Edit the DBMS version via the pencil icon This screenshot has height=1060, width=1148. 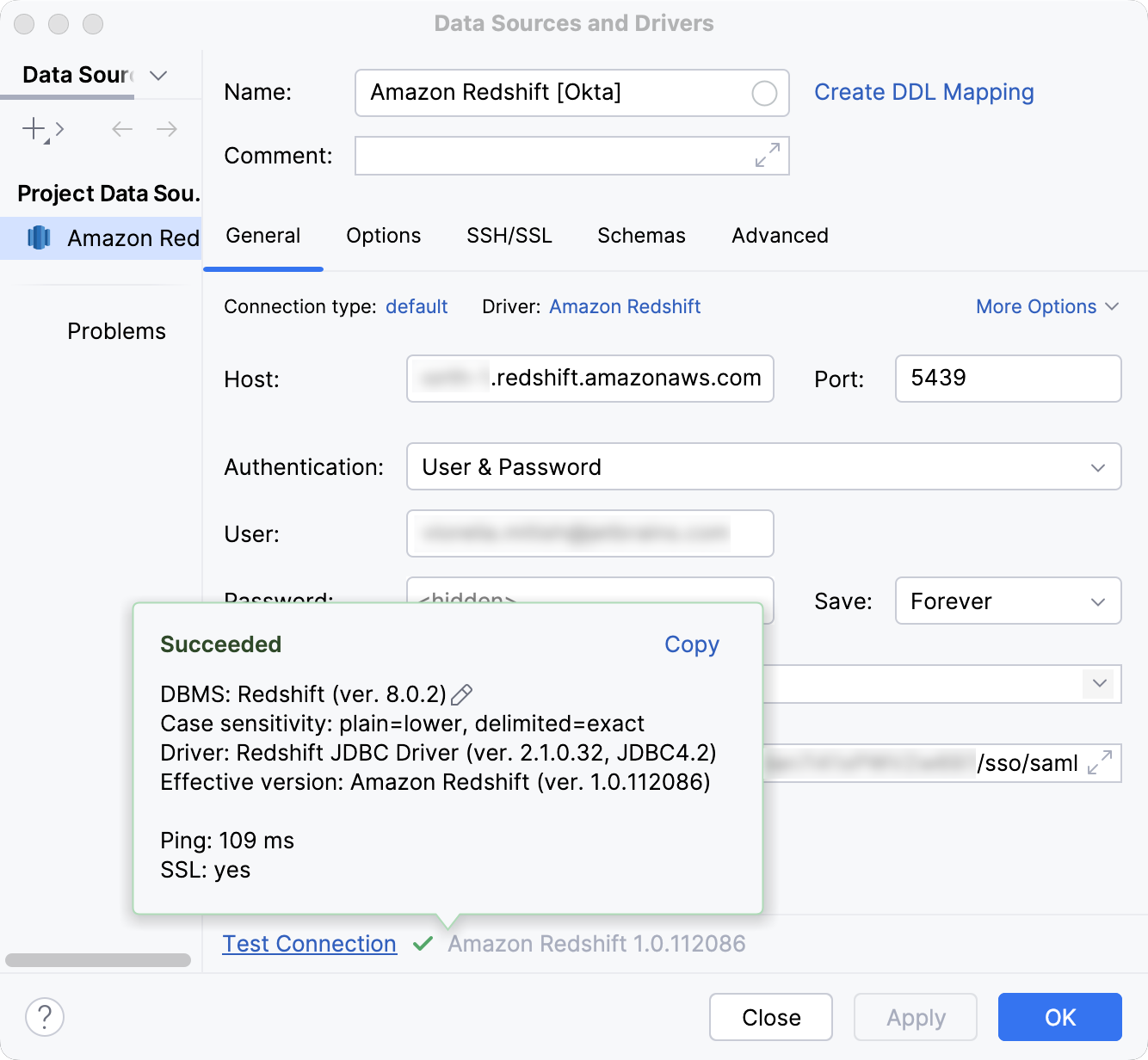pyautogui.click(x=462, y=694)
